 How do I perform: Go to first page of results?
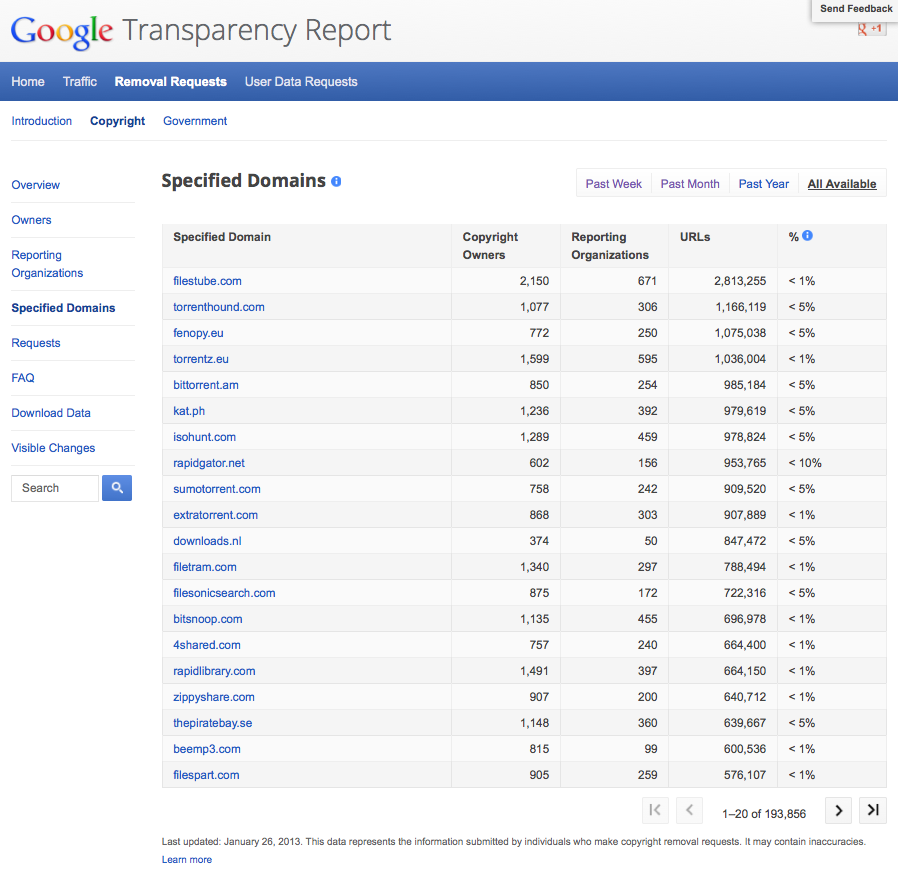(x=655, y=810)
